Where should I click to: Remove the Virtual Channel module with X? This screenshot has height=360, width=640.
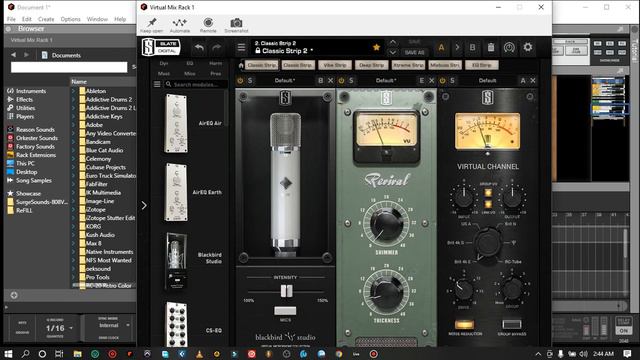[533, 81]
